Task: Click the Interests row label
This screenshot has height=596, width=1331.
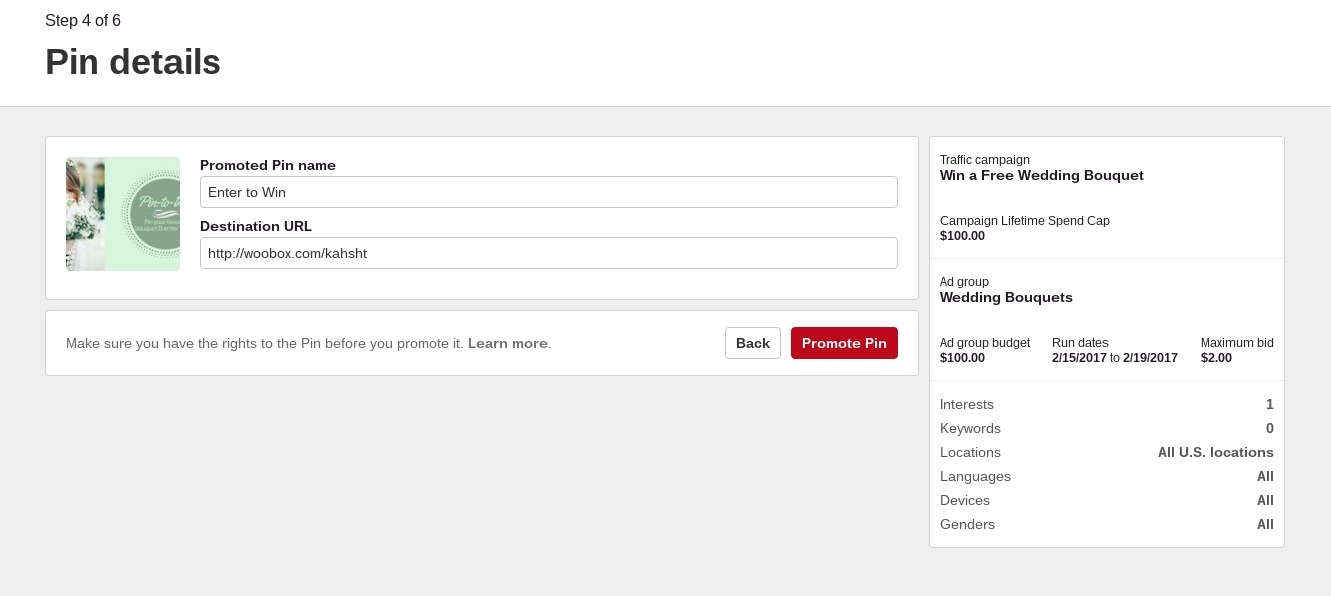Action: click(x=967, y=404)
